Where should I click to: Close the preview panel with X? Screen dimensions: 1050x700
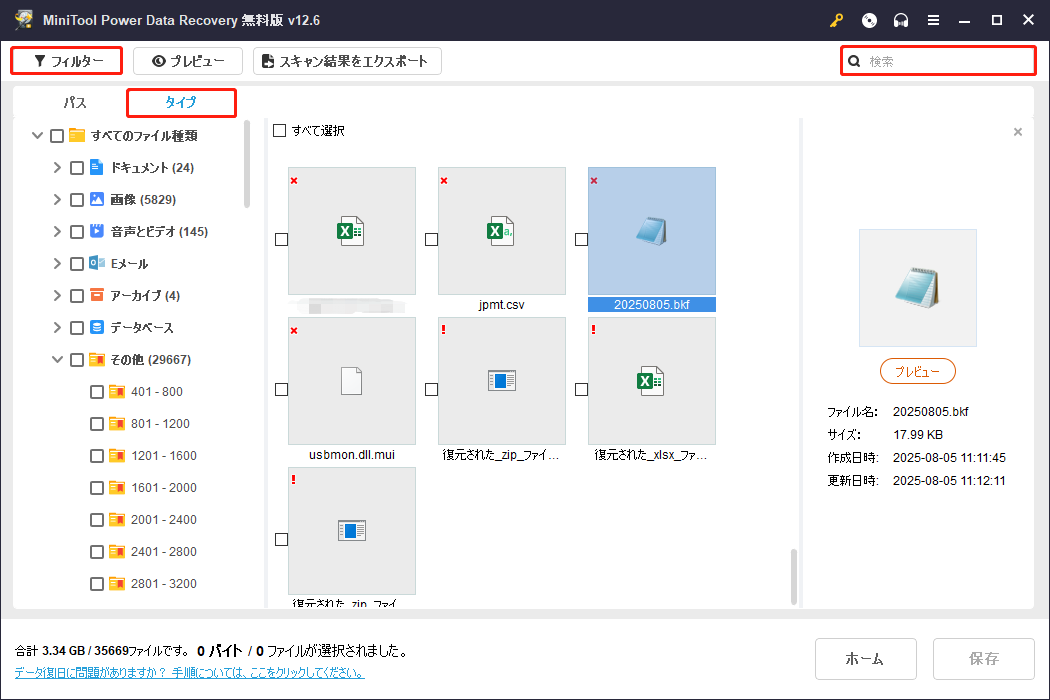(1018, 132)
